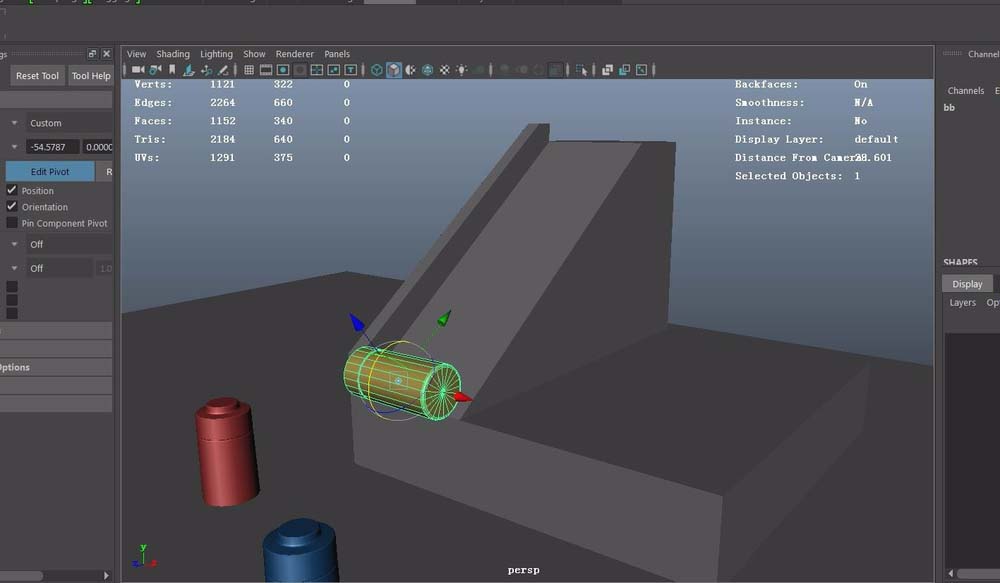This screenshot has height=583, width=1000.
Task: Toggle the Film Gate icon
Action: click(266, 70)
